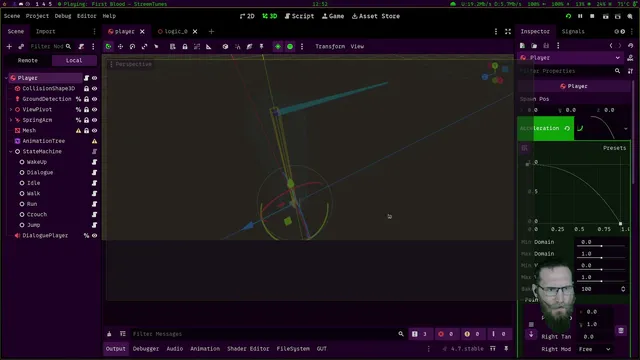Collapse the Player root node
This screenshot has height=360, width=640.
[x=6, y=78]
